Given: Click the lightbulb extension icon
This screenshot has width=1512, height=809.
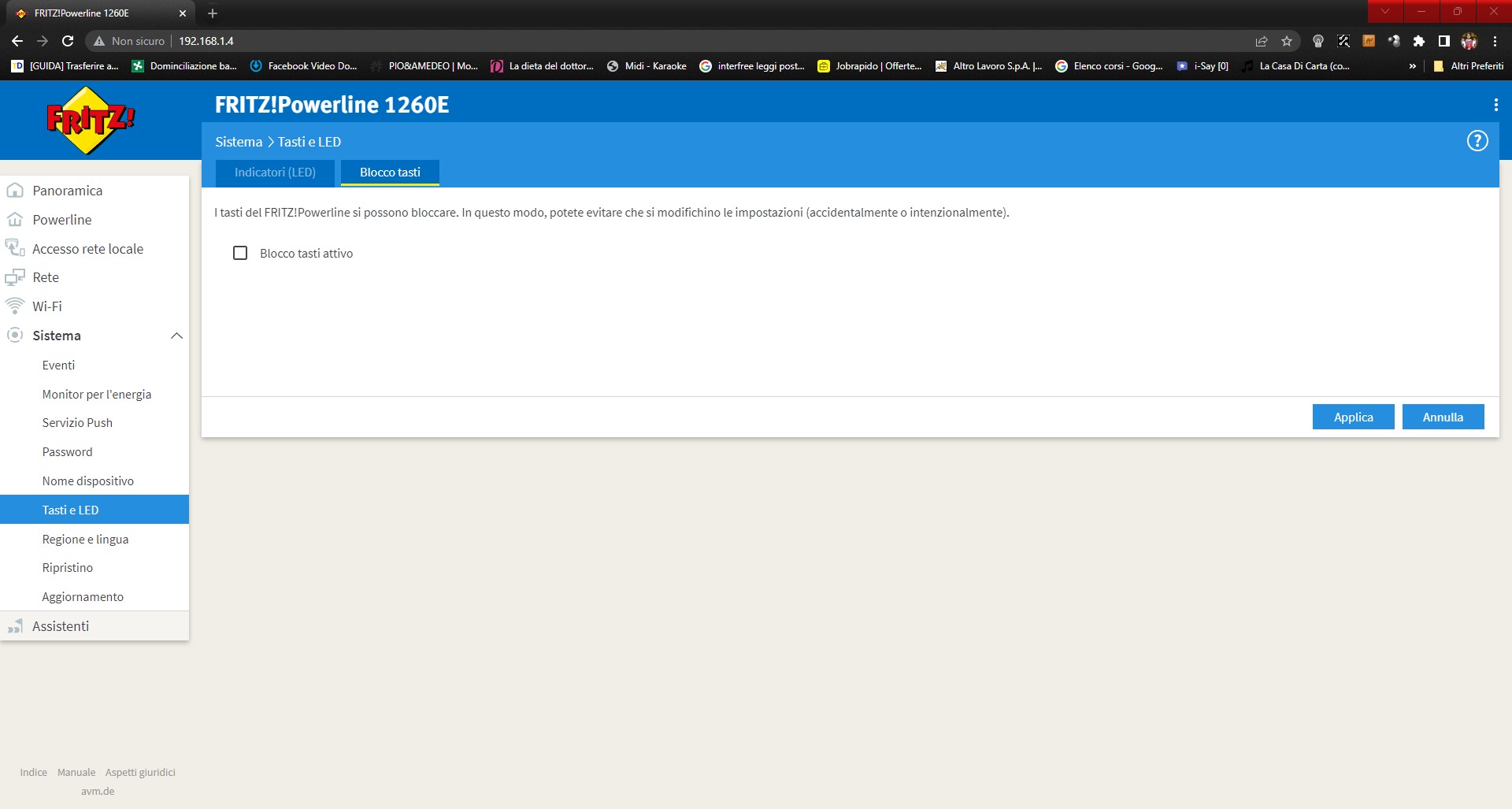Looking at the screenshot, I should tap(1318, 41).
